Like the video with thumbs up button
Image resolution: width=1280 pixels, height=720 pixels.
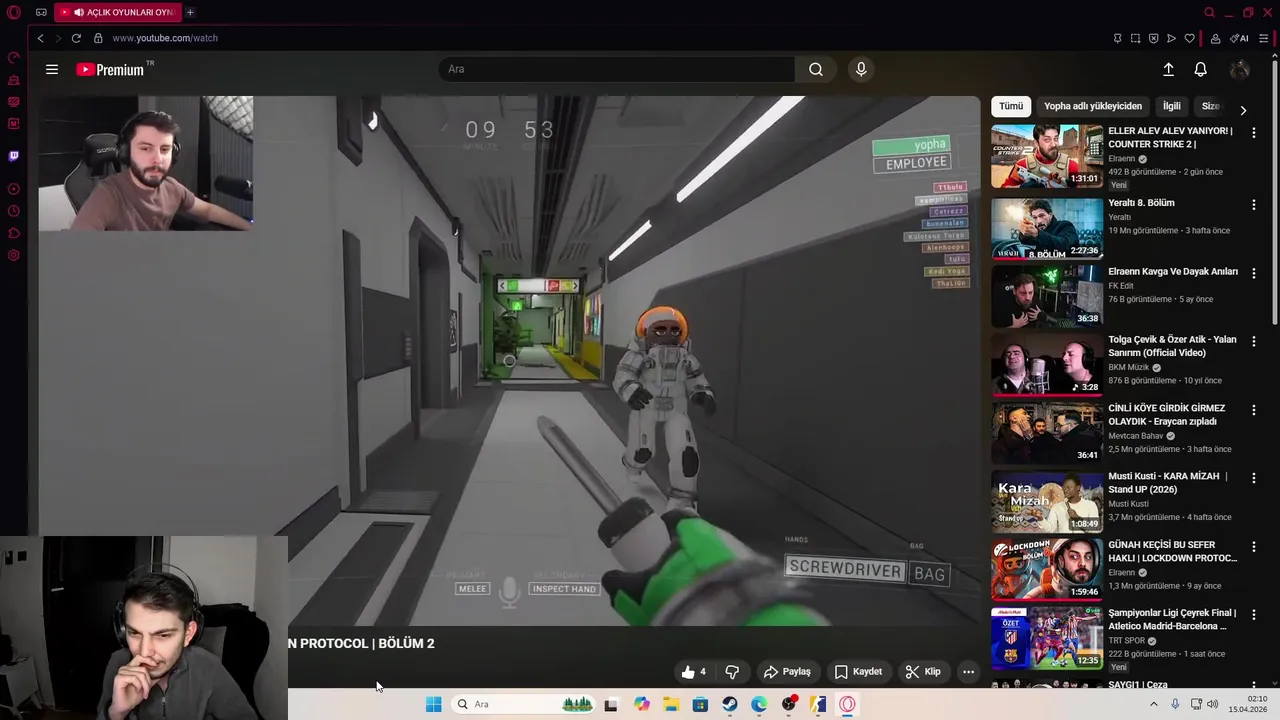point(694,672)
